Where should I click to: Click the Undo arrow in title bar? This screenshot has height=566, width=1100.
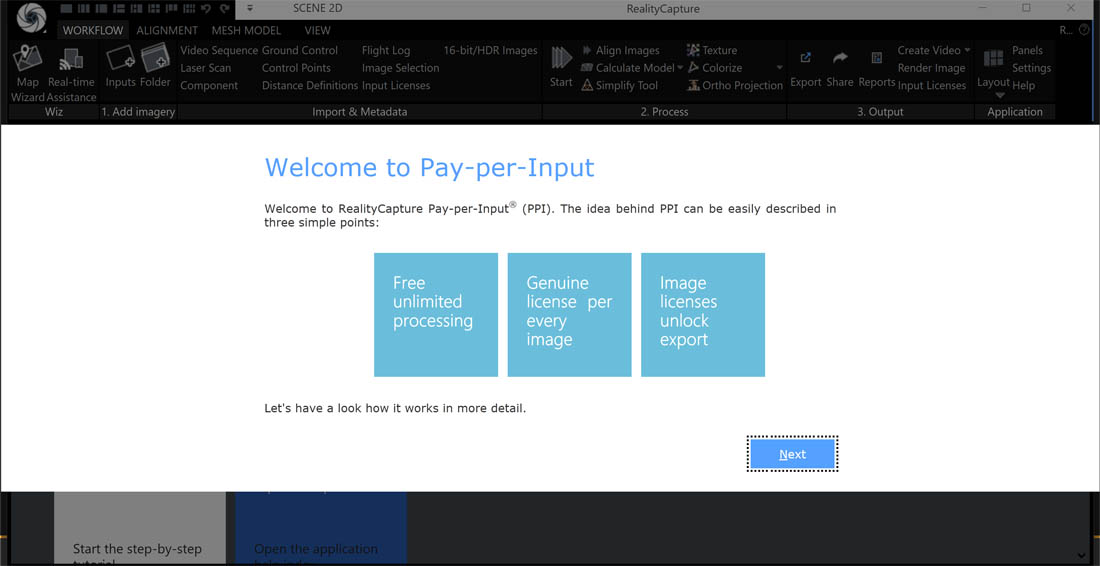tap(206, 8)
